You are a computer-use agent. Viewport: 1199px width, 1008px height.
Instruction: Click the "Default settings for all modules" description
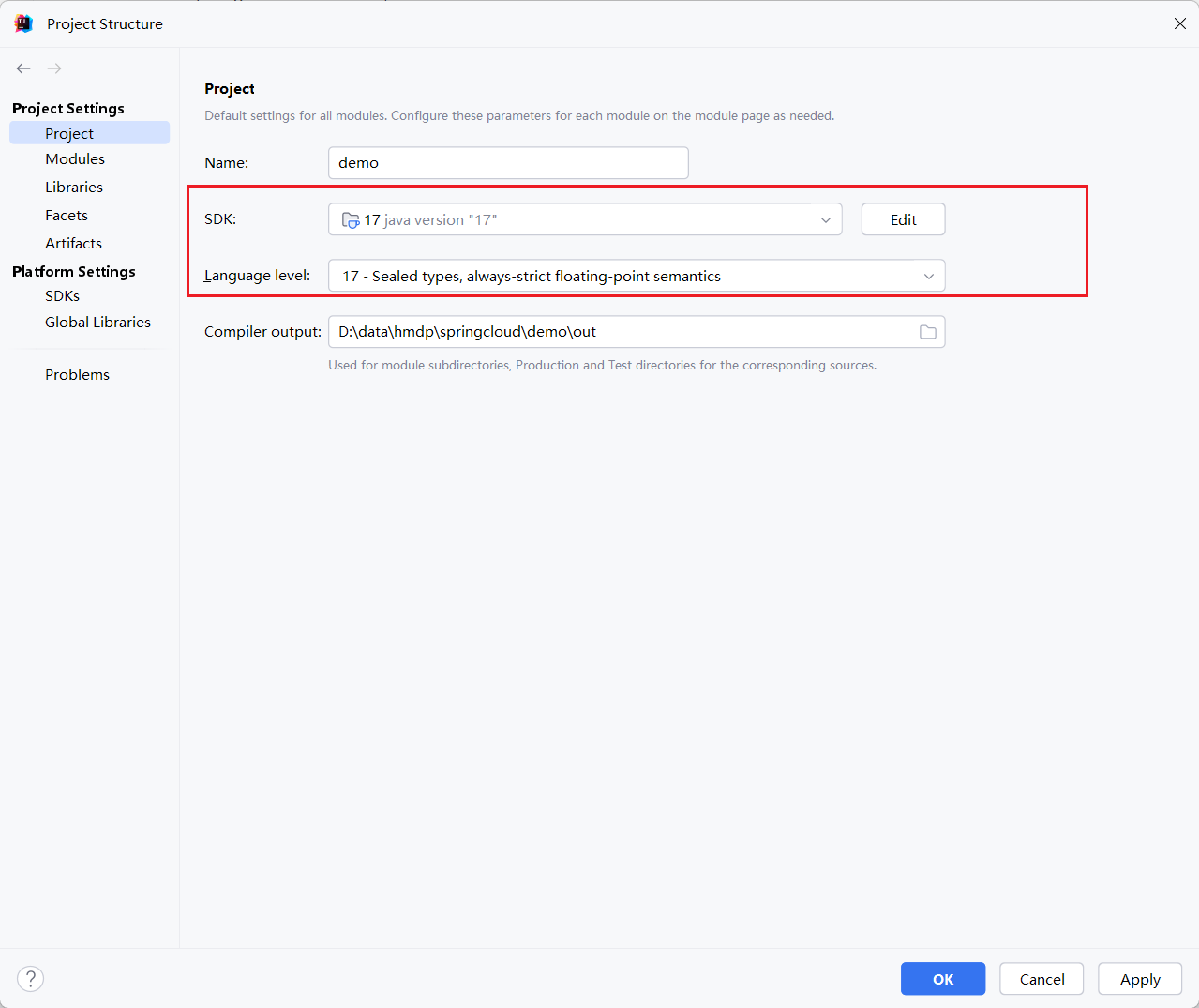519,116
